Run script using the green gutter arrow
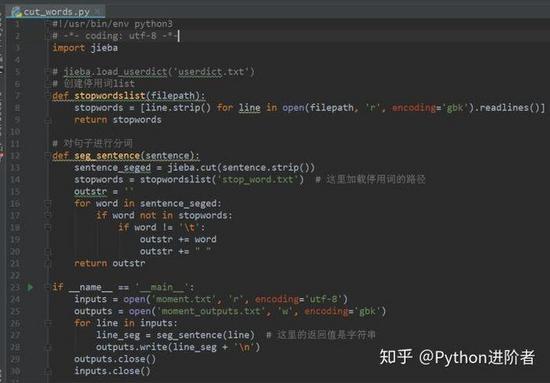Screen dimensions: 550x383 click(x=30, y=288)
